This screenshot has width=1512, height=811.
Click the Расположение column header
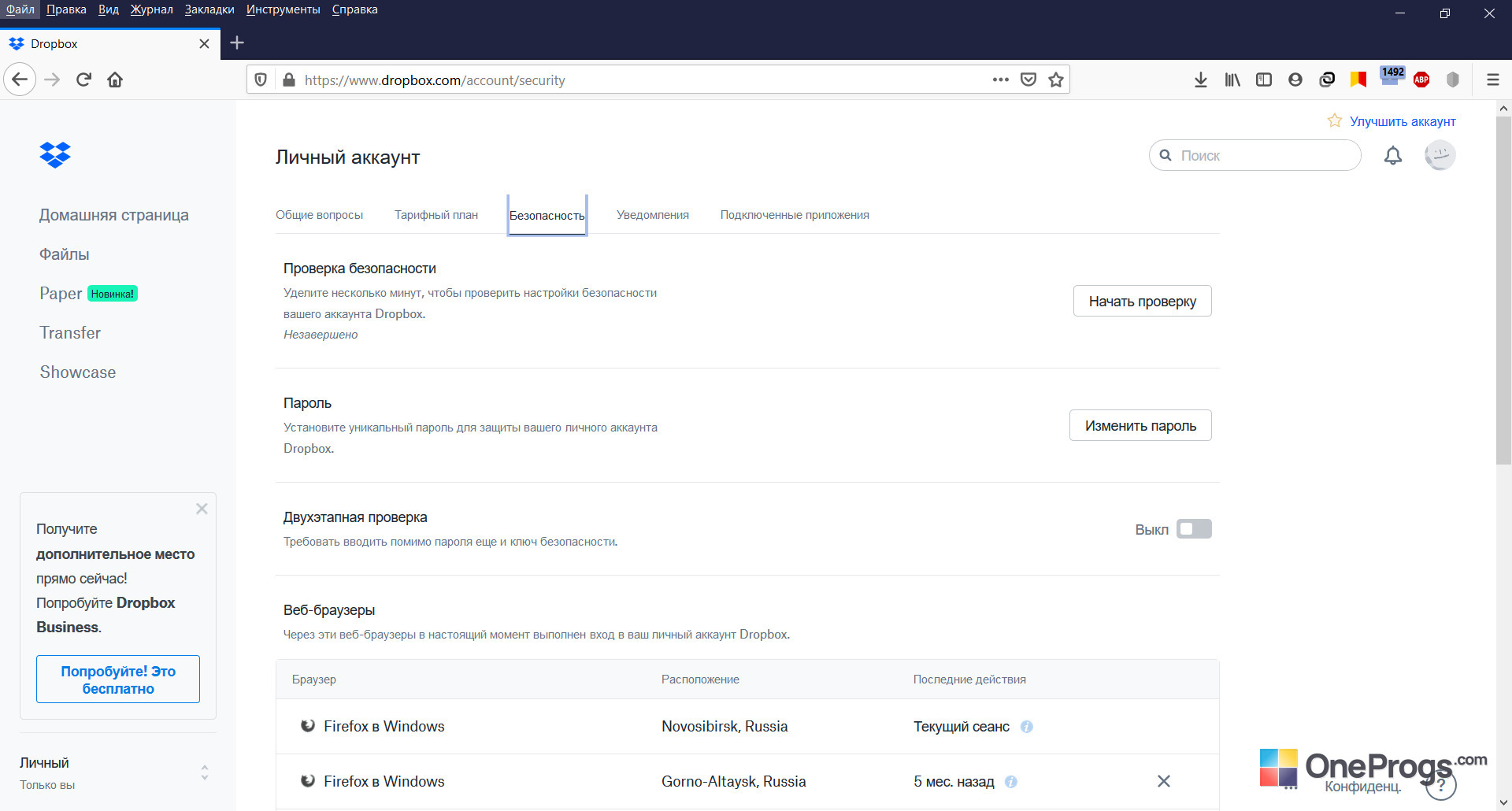700,680
